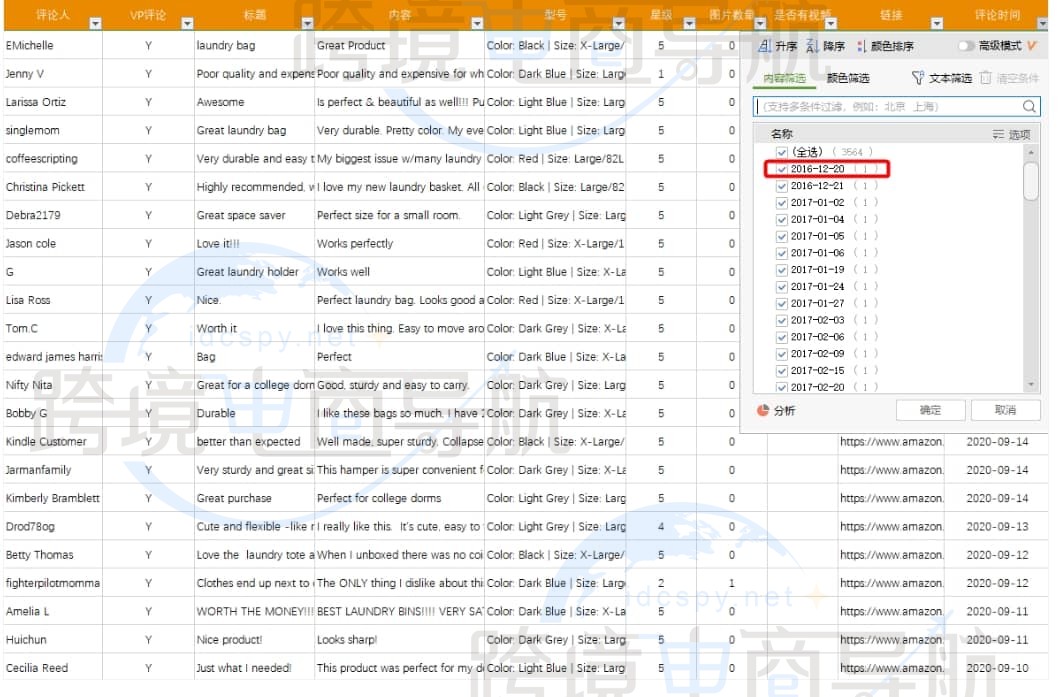The width and height of the screenshot is (1060, 697).
Task: Open Amazon link in Cecilia Reed row
Action: [x=891, y=668]
